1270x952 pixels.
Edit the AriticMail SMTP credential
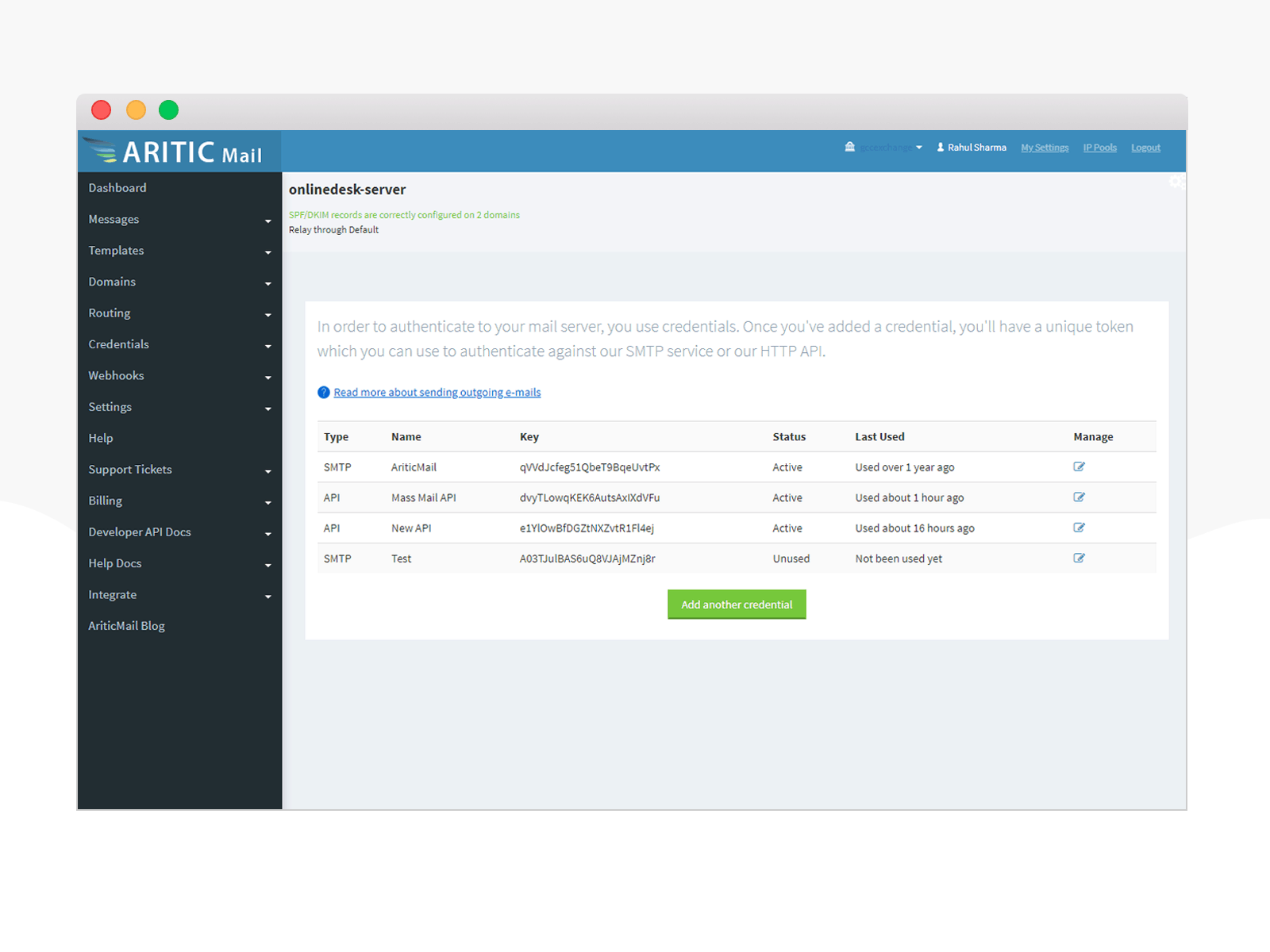click(x=1079, y=466)
